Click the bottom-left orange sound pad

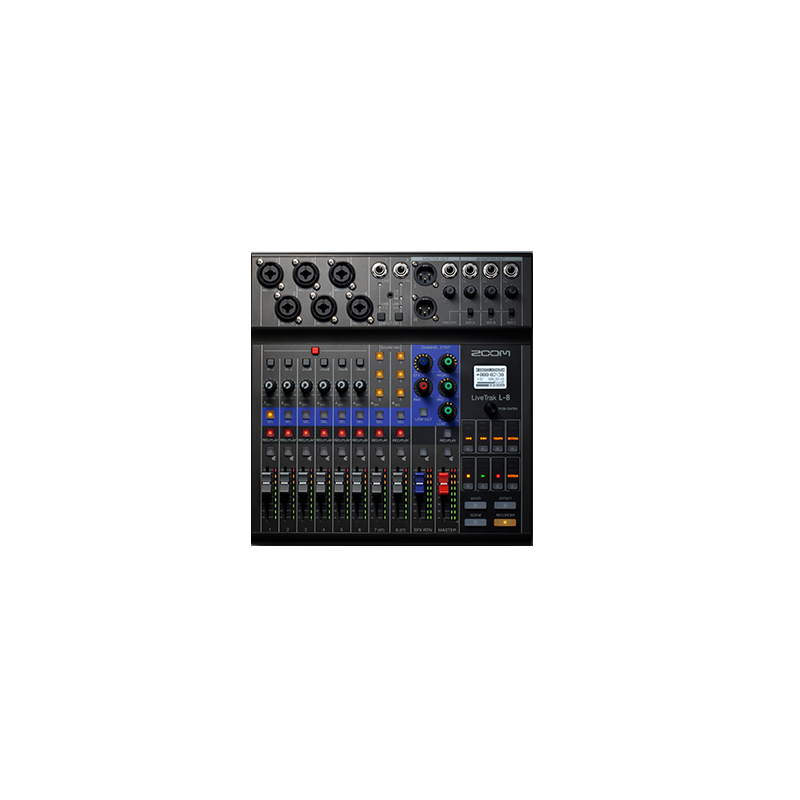(x=379, y=393)
